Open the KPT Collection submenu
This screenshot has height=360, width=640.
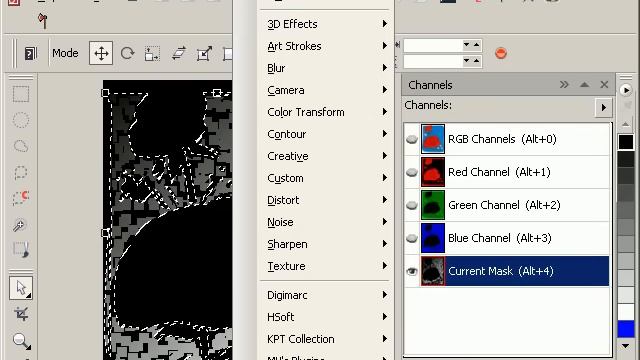click(x=326, y=339)
